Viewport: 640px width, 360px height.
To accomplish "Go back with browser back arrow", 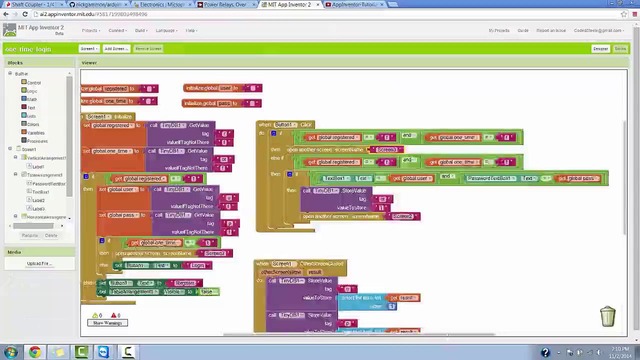I will click(6, 14).
